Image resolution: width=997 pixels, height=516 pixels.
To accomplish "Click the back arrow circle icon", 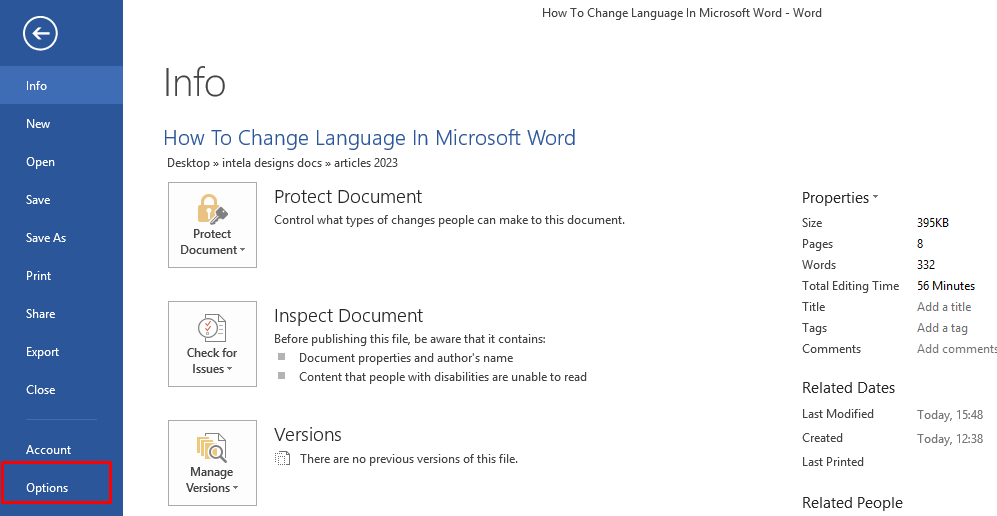I will [40, 34].
